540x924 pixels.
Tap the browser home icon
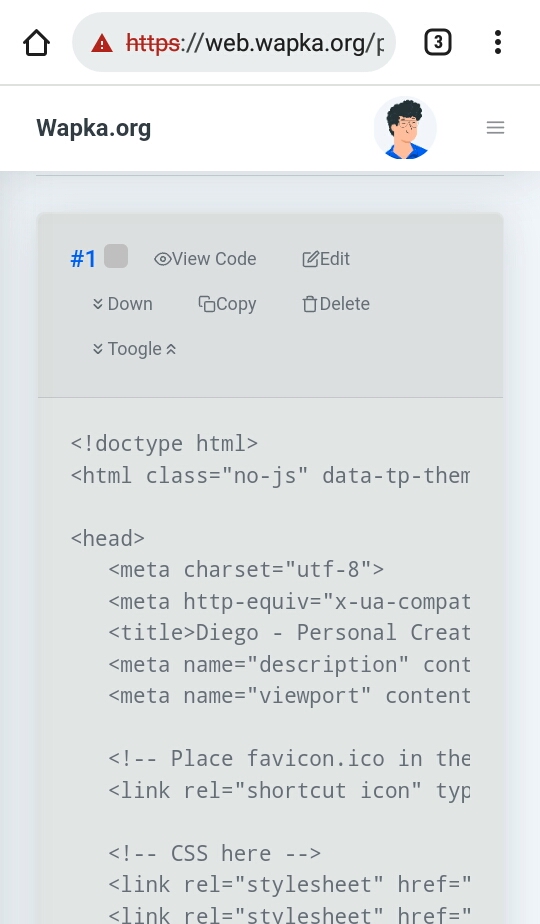point(36,43)
